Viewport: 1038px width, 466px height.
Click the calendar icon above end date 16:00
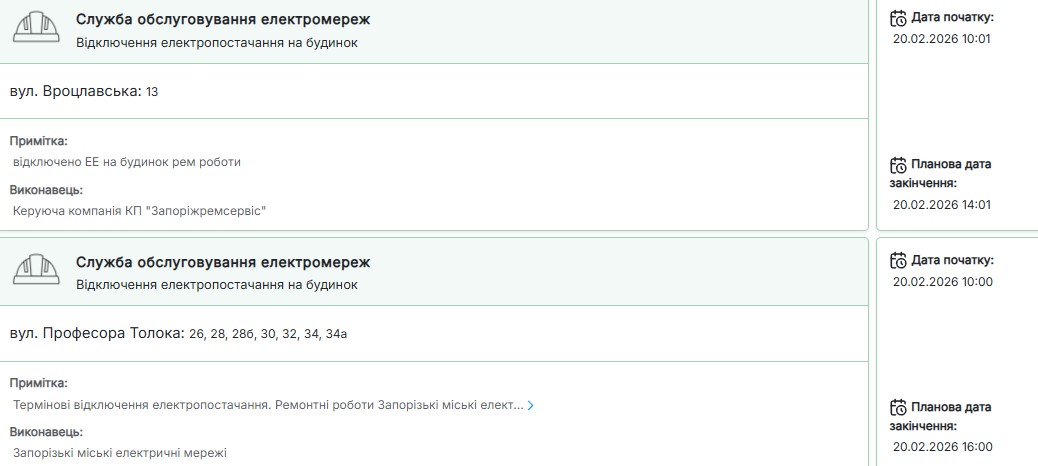pyautogui.click(x=898, y=408)
